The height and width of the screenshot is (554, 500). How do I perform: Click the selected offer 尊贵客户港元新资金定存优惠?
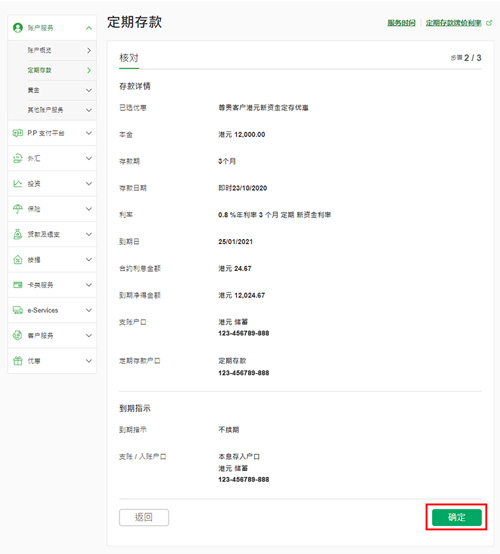[x=263, y=108]
